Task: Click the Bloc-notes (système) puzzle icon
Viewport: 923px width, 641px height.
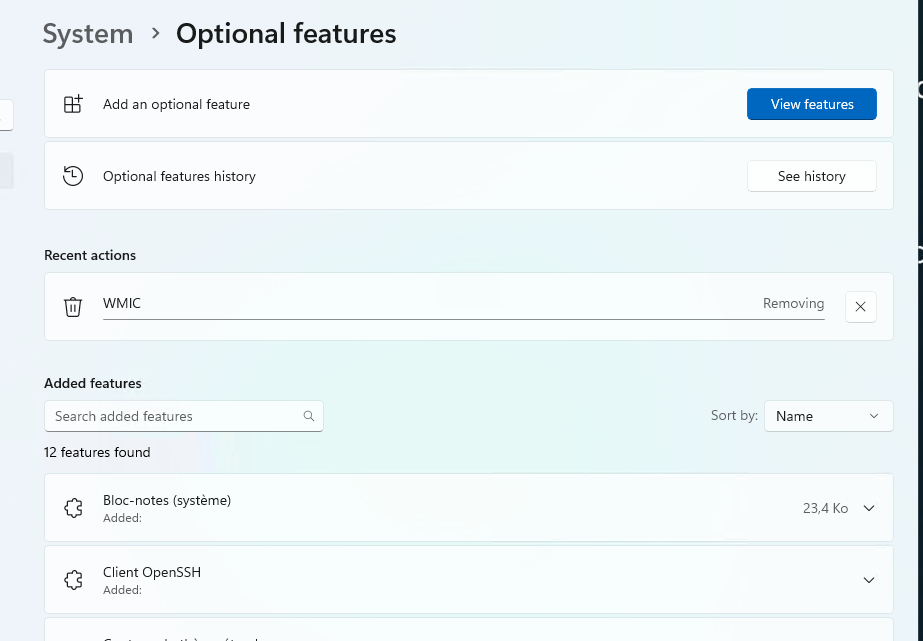Action: [x=73, y=508]
